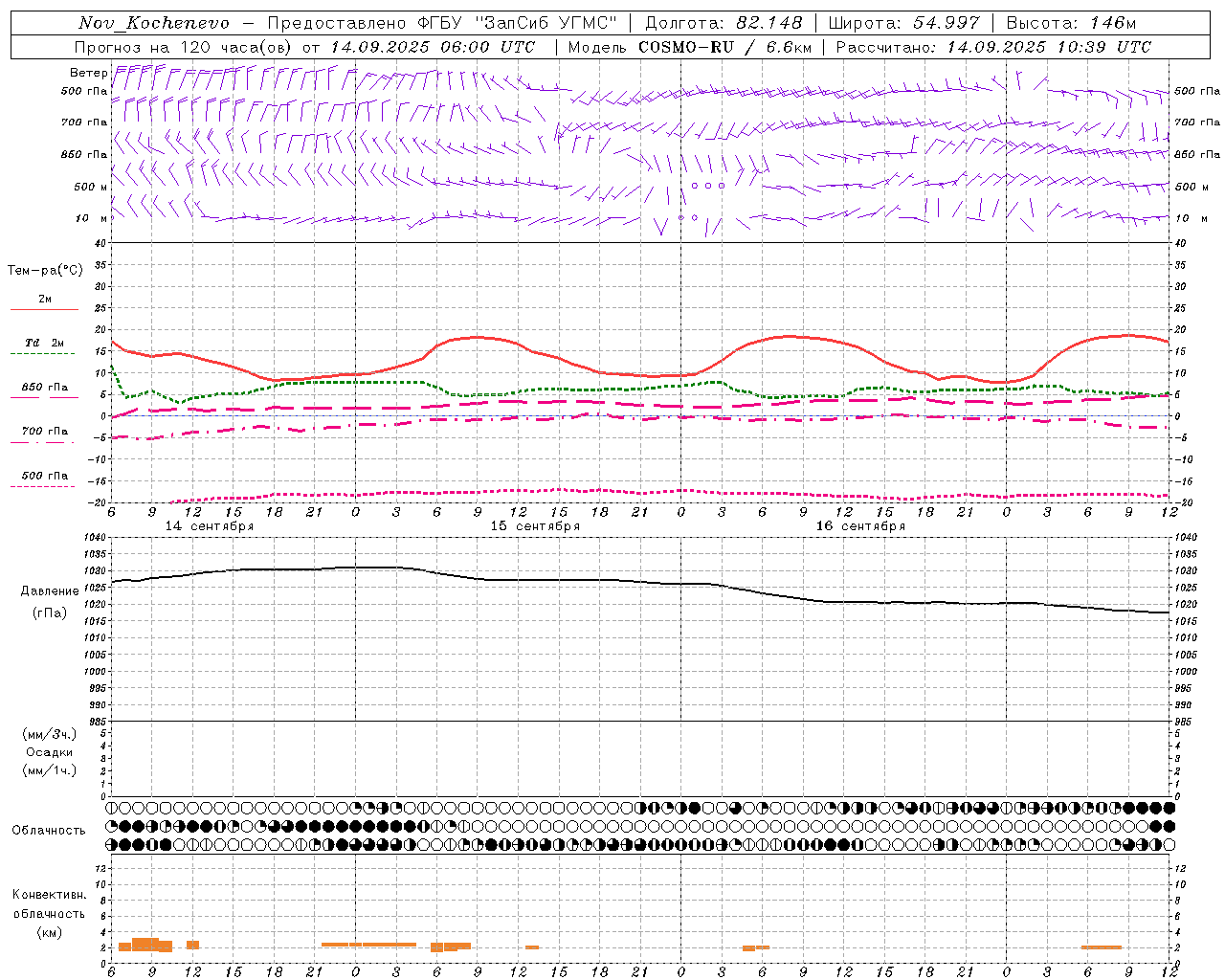Screen dimensions: 1225x980
Task: Click the '(мм/3ч.)' precipitation unit label
Action: [x=49, y=734]
